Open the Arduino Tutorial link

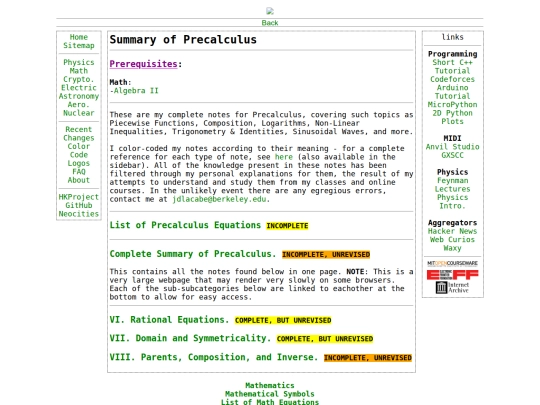(452, 92)
